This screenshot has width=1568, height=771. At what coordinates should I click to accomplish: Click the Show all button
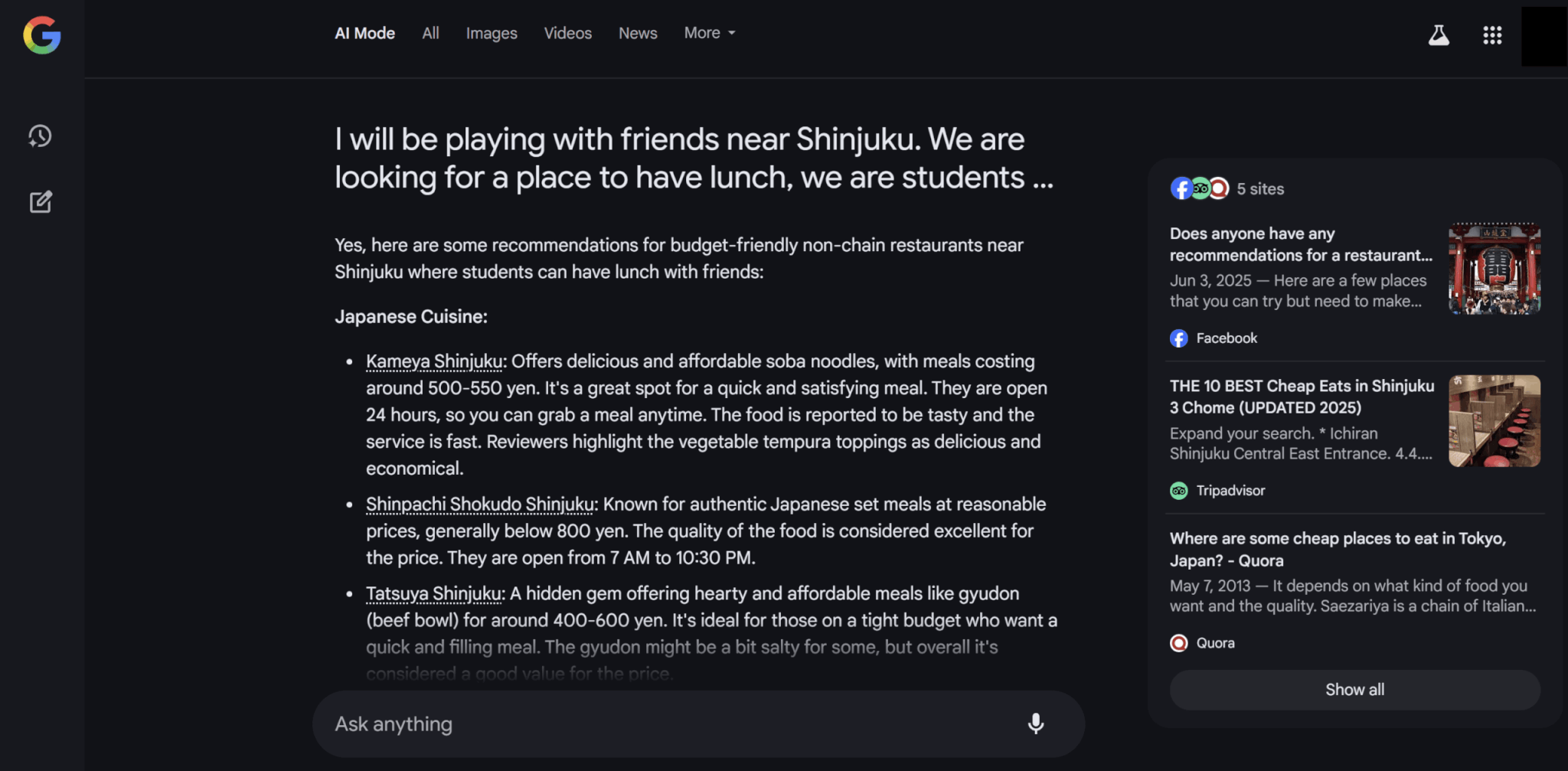[x=1354, y=690]
